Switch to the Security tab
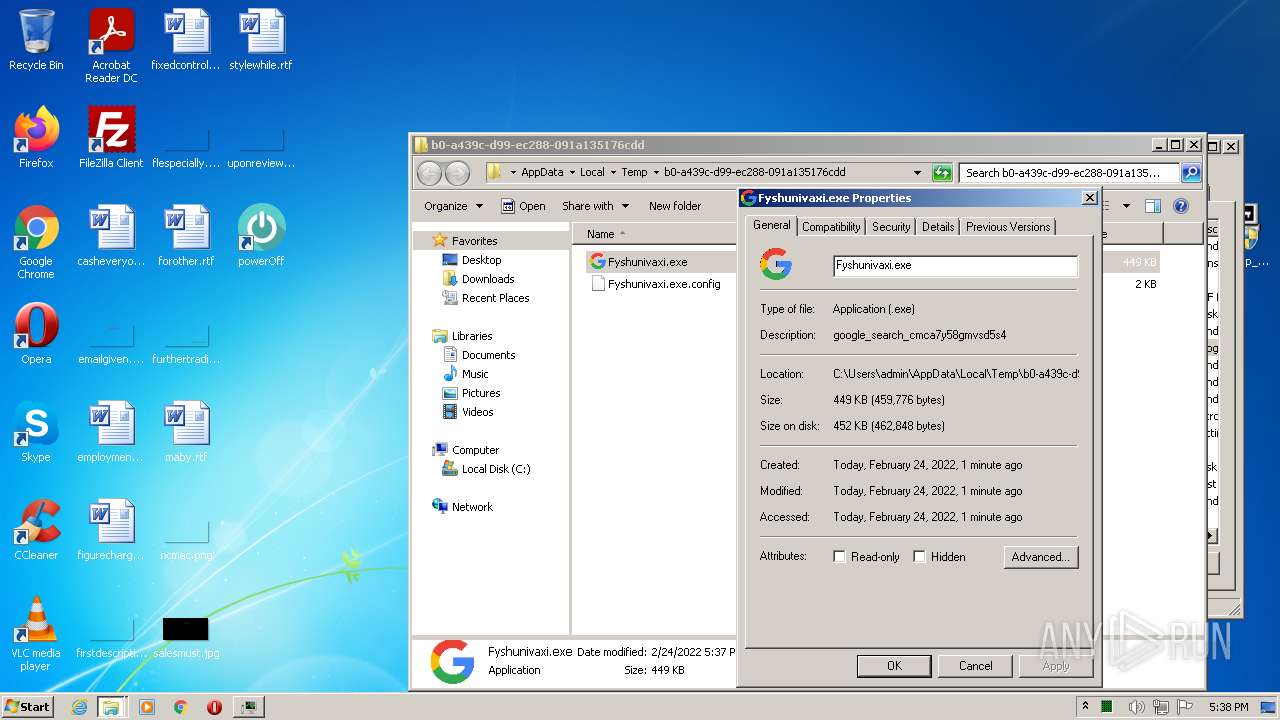 [x=891, y=227]
